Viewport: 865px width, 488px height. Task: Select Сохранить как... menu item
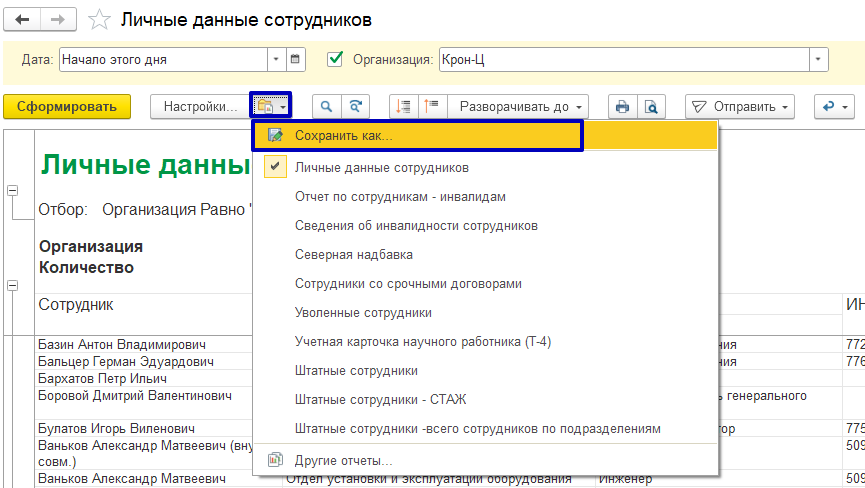[343, 136]
